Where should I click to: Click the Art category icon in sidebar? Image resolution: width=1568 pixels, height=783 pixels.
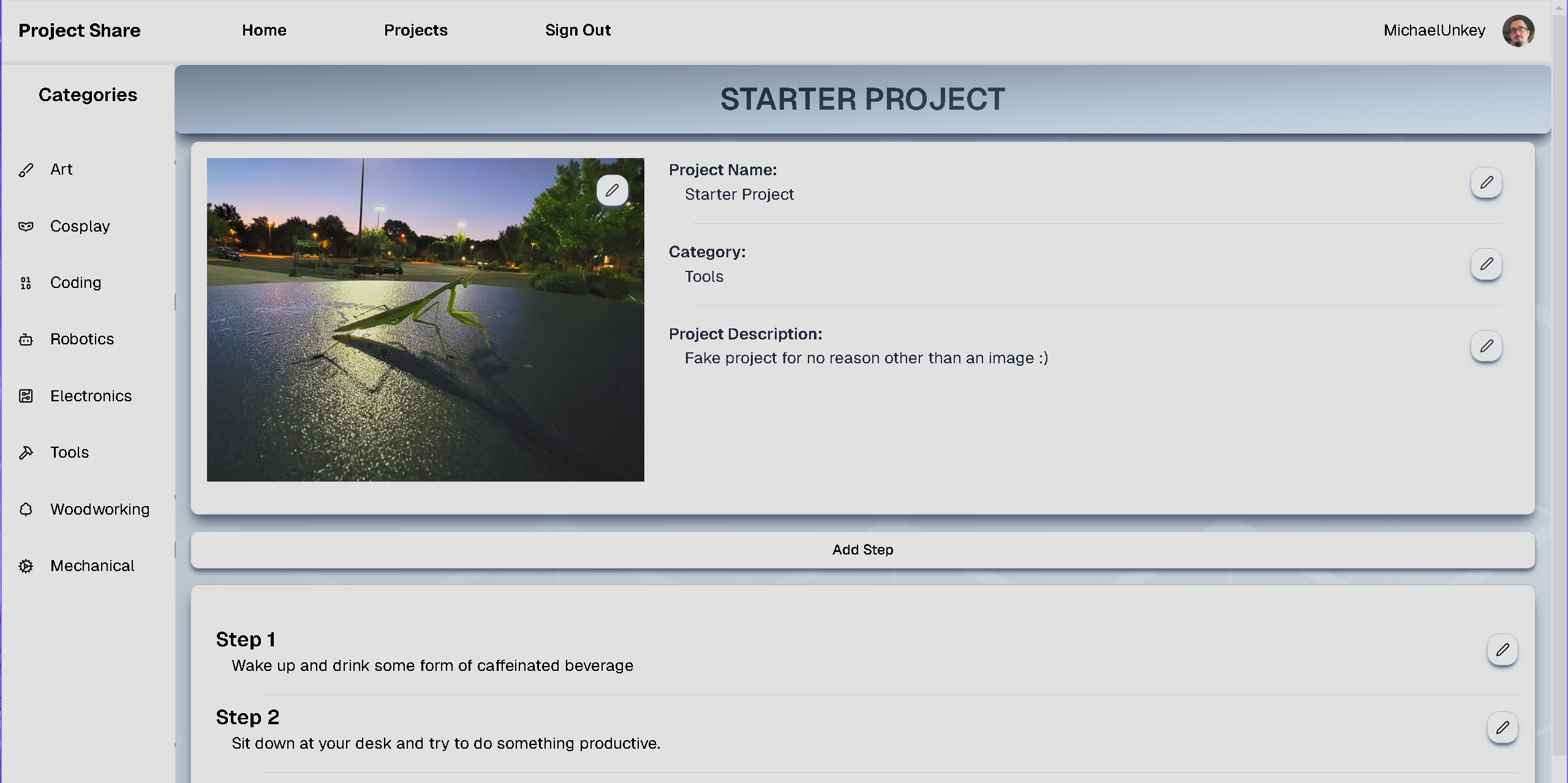pyautogui.click(x=27, y=169)
